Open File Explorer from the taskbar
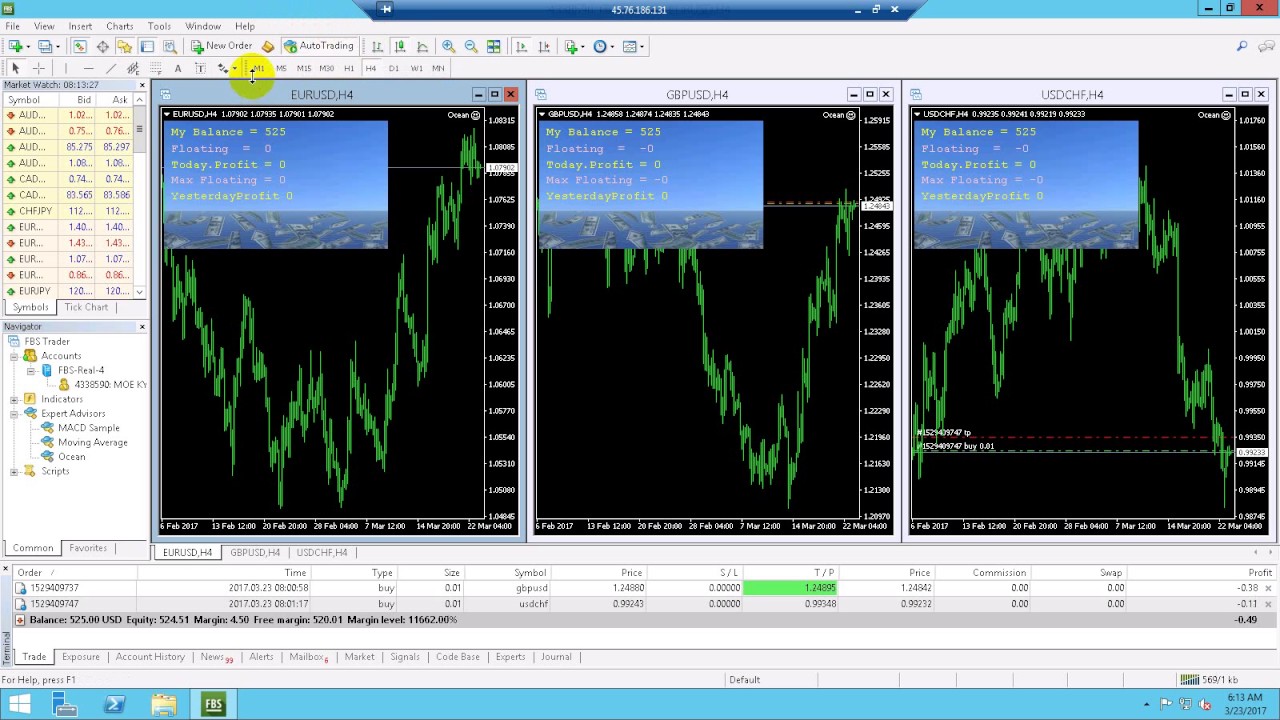Image resolution: width=1280 pixels, height=720 pixels. (x=164, y=705)
